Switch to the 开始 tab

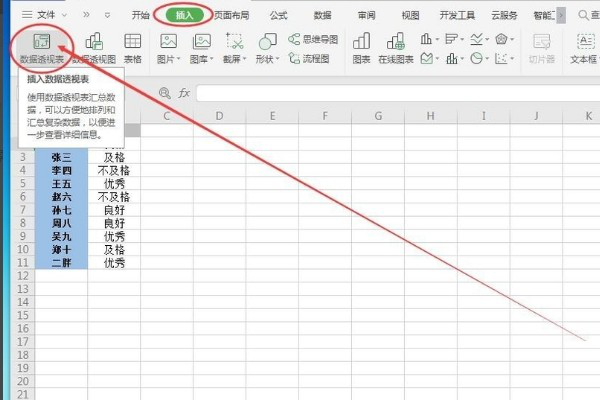(140, 15)
